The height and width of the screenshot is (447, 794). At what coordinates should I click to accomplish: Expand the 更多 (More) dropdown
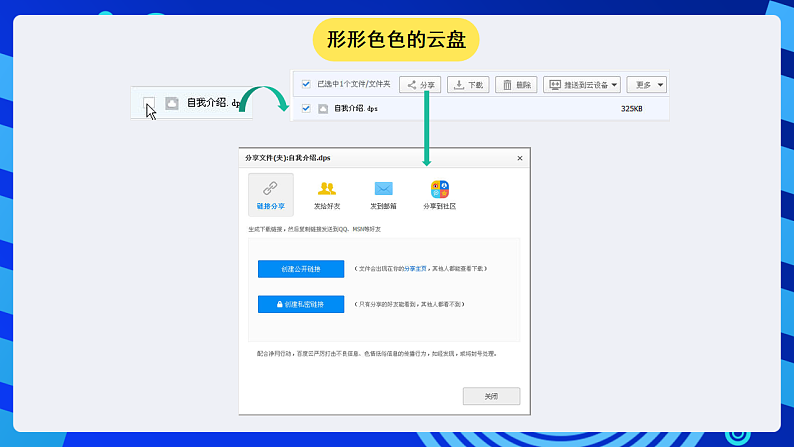tap(648, 85)
